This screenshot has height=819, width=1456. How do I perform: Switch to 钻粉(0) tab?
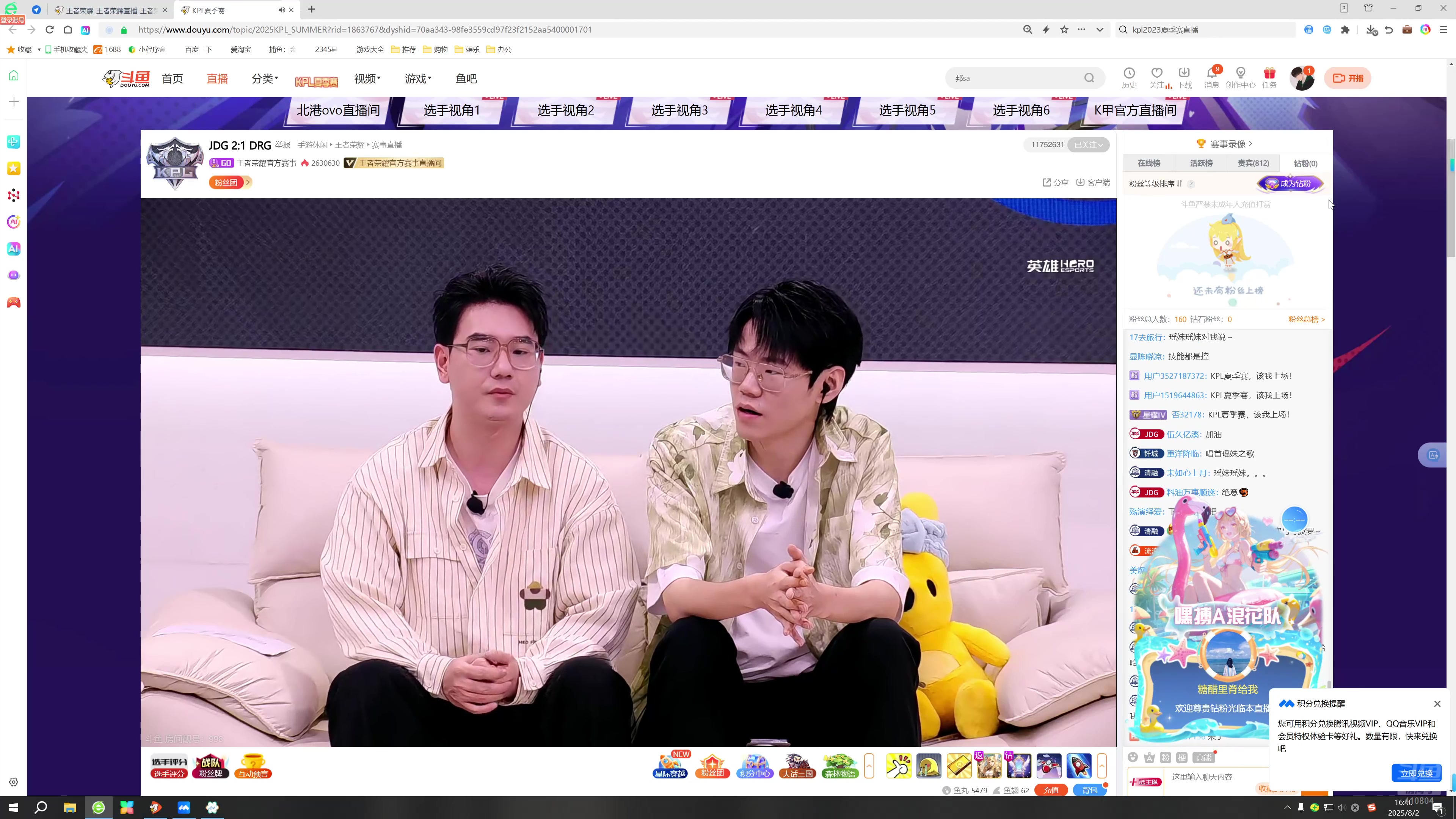[x=1305, y=163]
